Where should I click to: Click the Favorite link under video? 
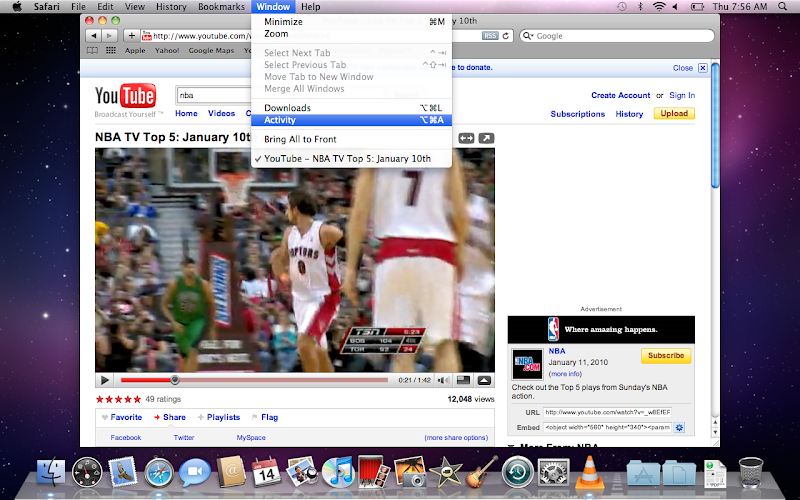click(126, 417)
